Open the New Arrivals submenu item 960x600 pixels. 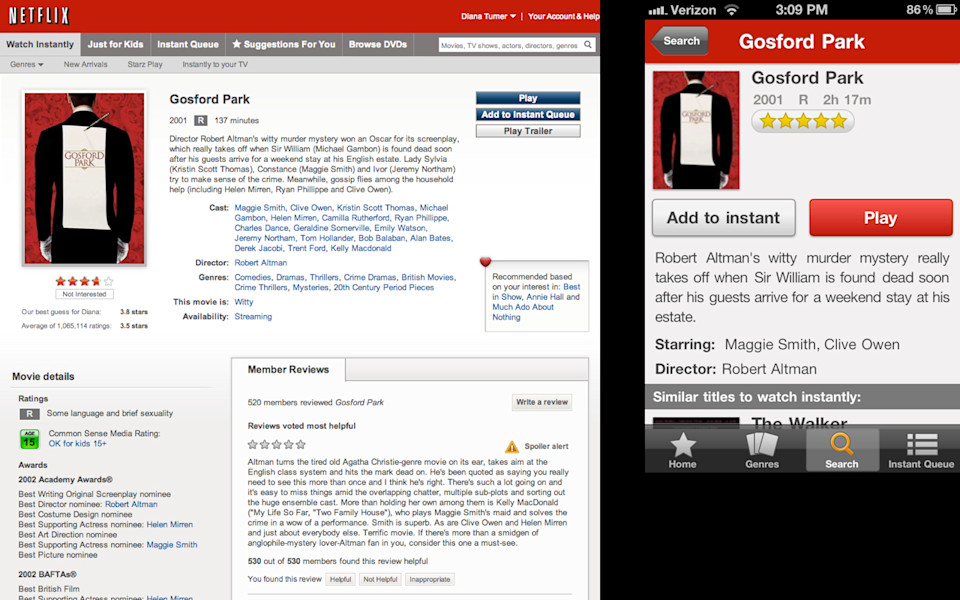[x=86, y=64]
